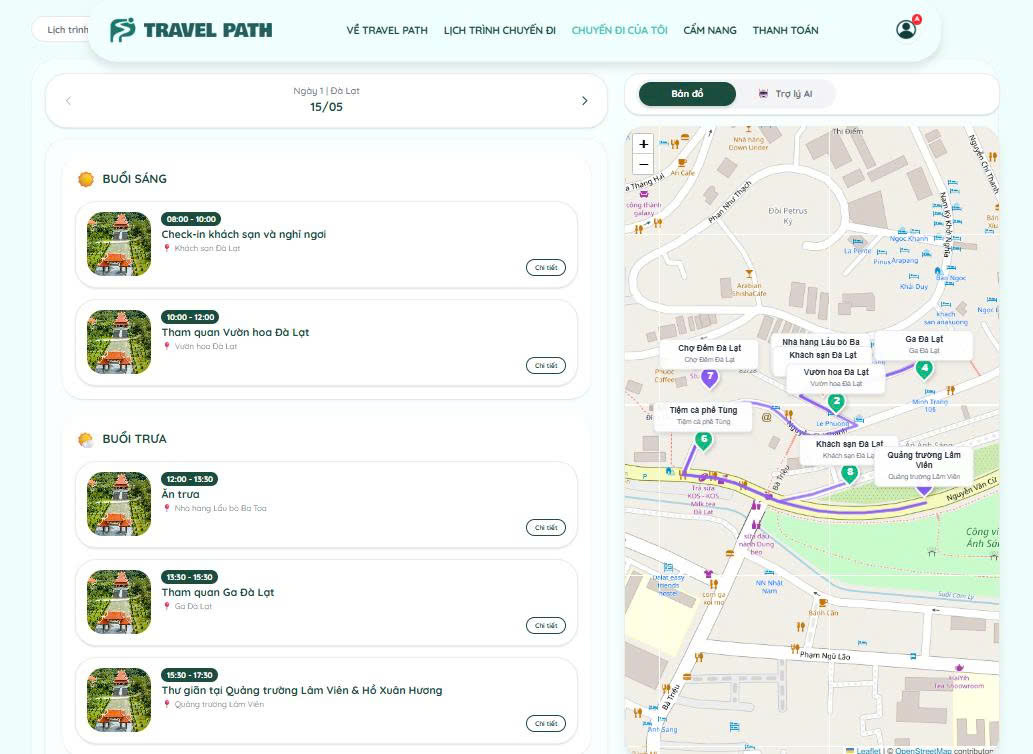This screenshot has height=754, width=1033.
Task: Open Thanh Toán menu item
Action: click(785, 30)
